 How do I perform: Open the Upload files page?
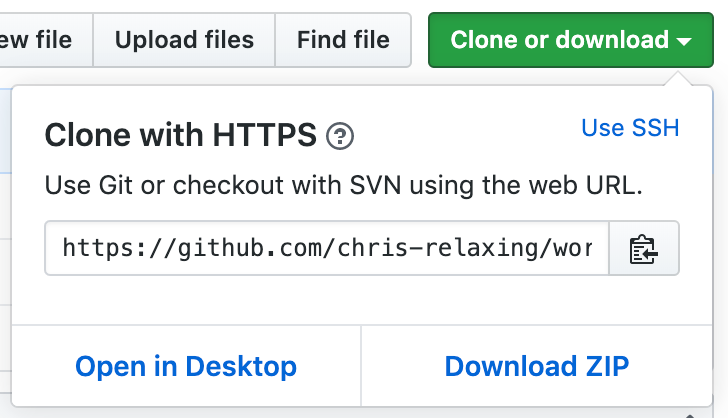(184, 40)
